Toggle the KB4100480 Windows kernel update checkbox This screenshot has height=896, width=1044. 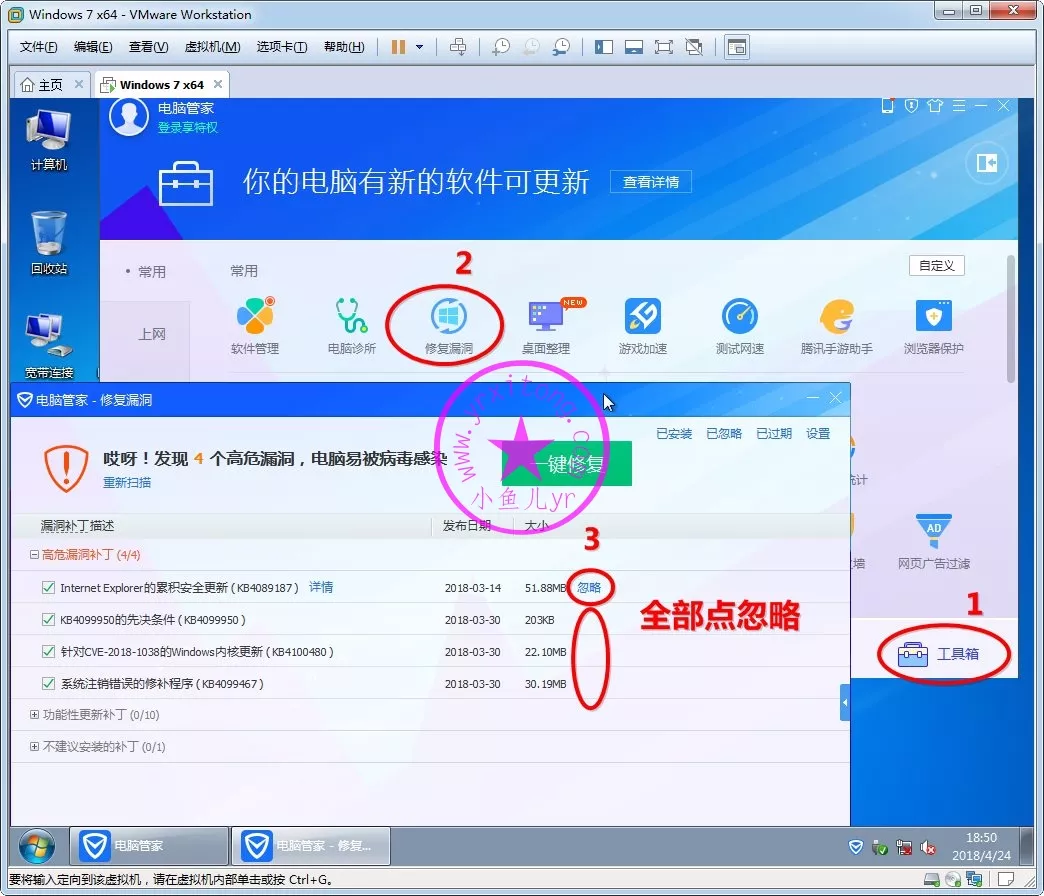point(48,652)
